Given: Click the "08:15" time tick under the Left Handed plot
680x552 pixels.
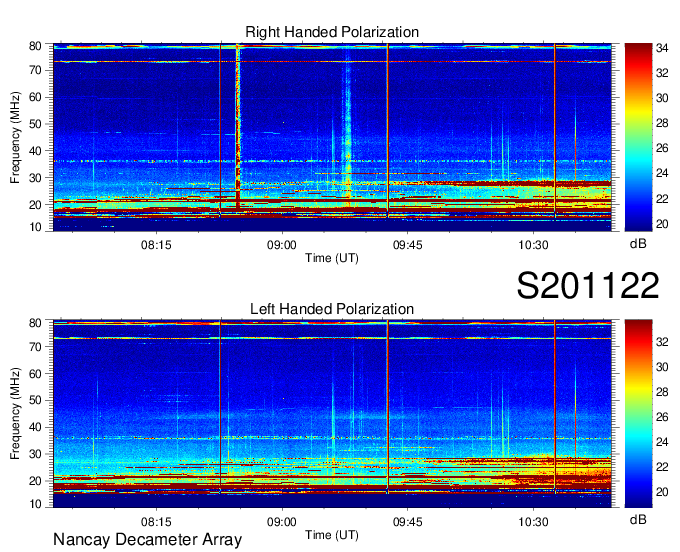Looking at the screenshot, I should click(156, 522).
